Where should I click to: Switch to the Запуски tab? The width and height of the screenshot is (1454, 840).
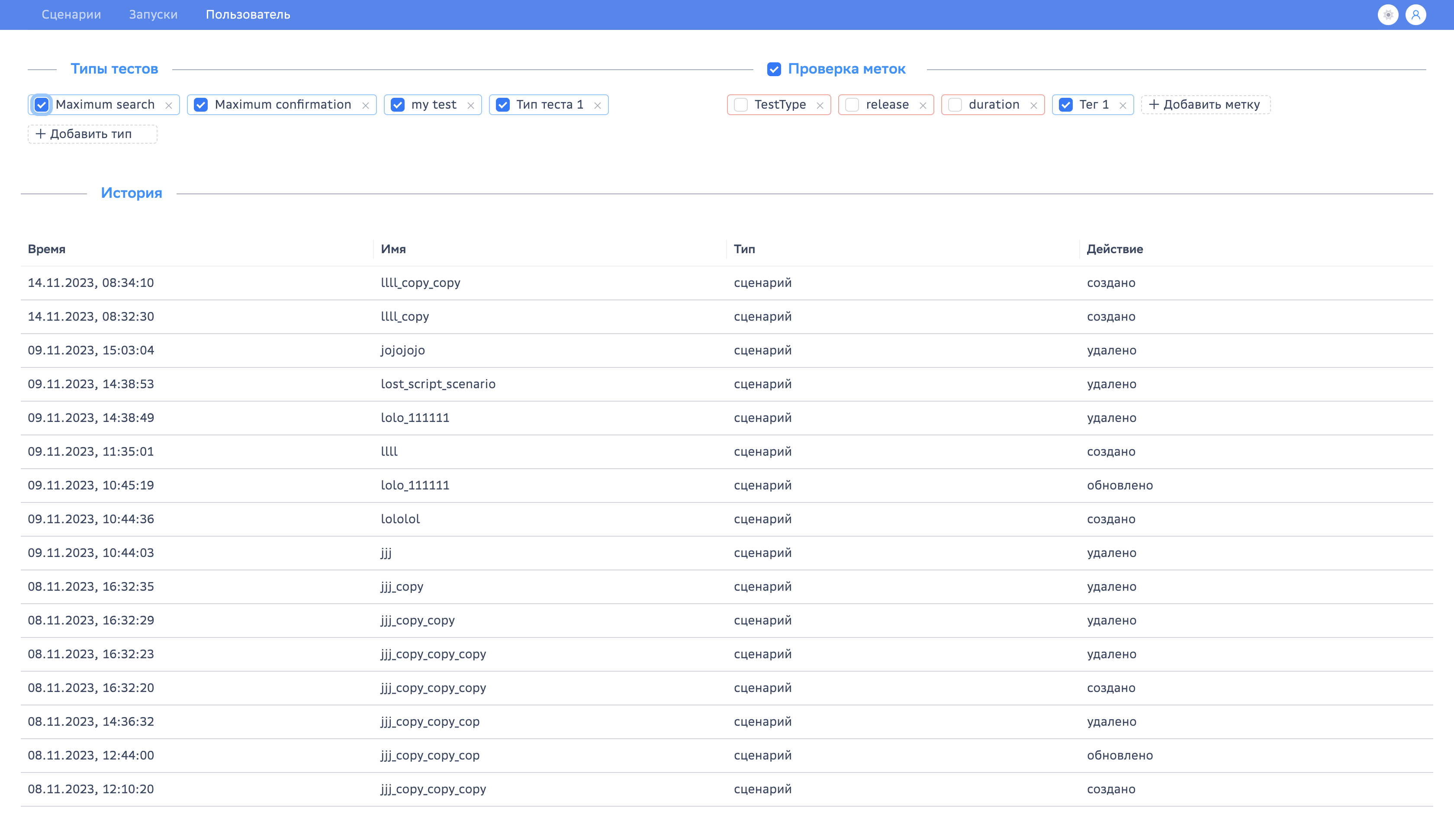point(153,14)
